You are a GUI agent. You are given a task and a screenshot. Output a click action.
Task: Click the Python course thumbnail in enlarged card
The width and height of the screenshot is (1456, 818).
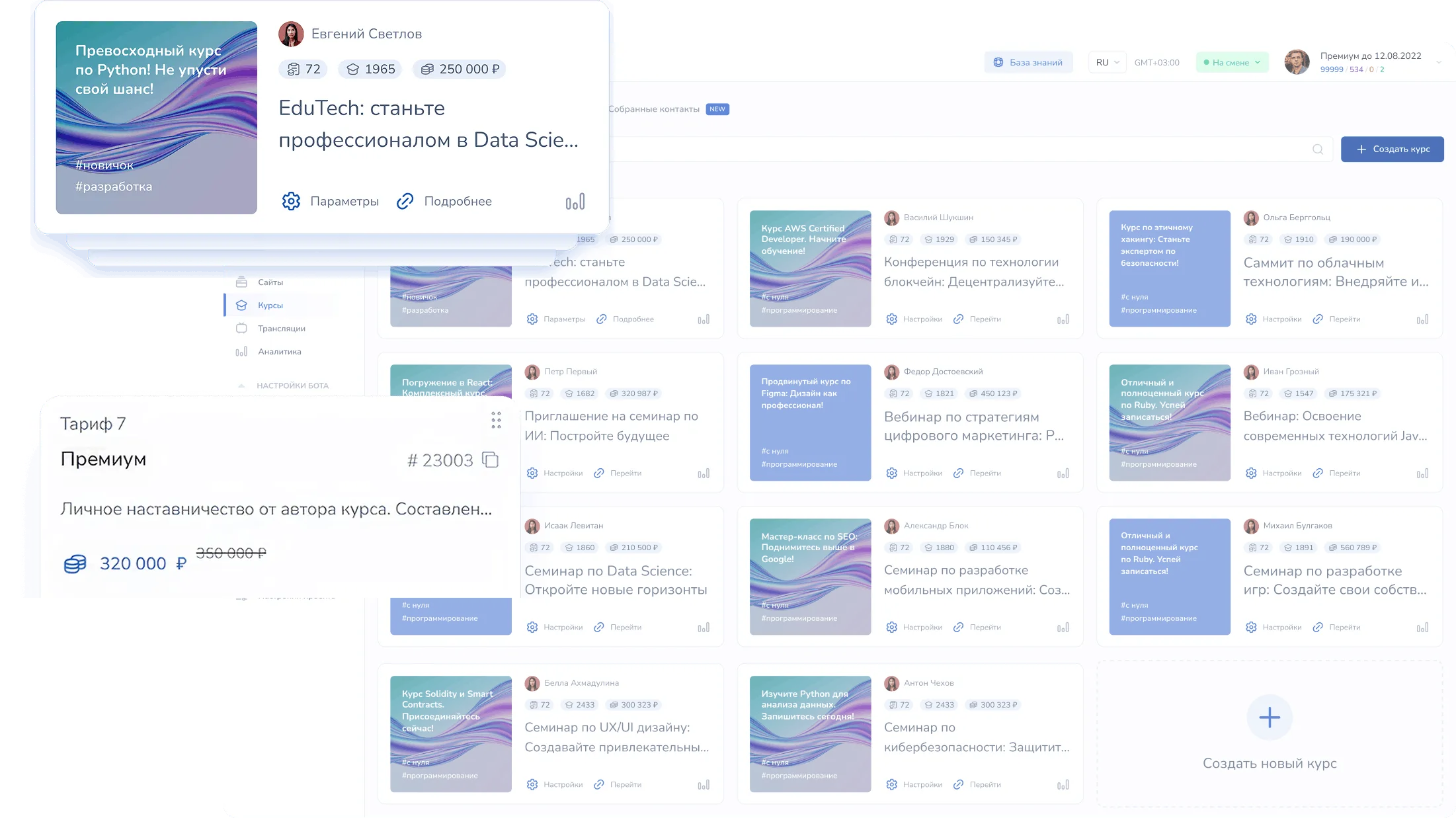(157, 118)
